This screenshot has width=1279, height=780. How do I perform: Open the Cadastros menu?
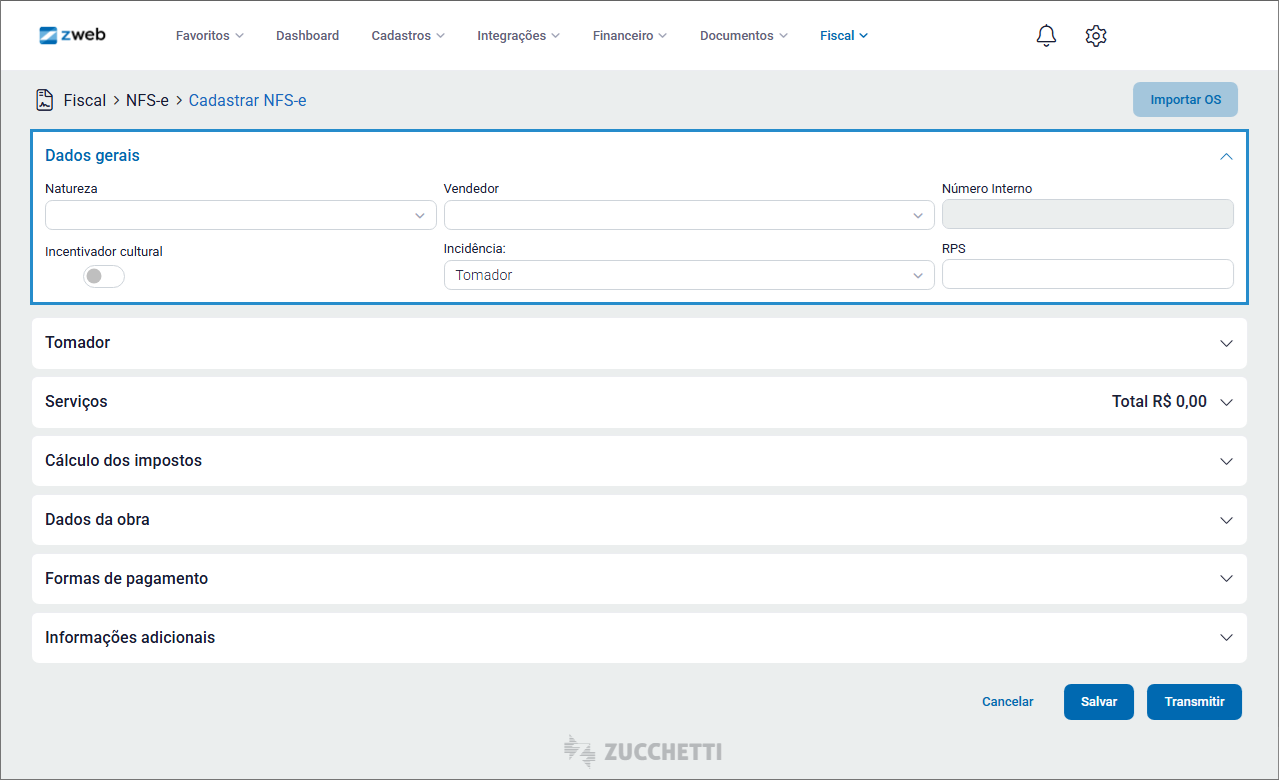click(x=408, y=36)
